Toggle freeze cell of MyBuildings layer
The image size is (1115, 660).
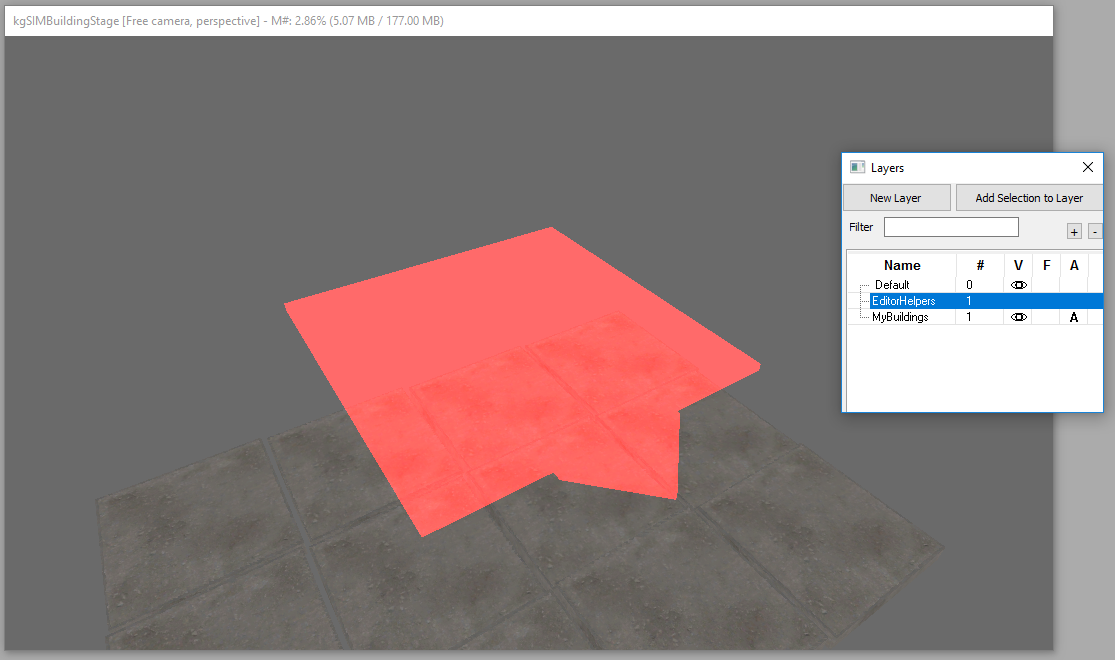point(1047,317)
